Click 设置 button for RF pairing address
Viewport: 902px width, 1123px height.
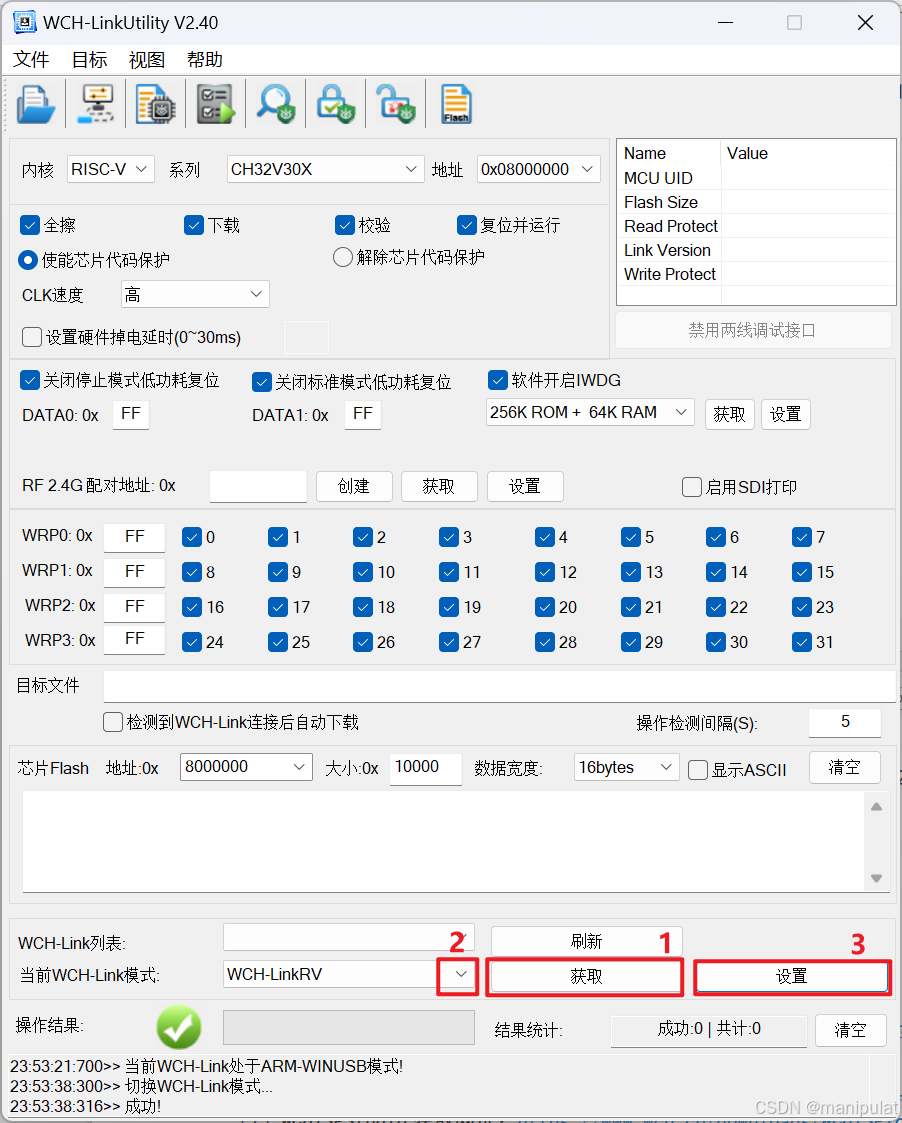click(x=525, y=486)
